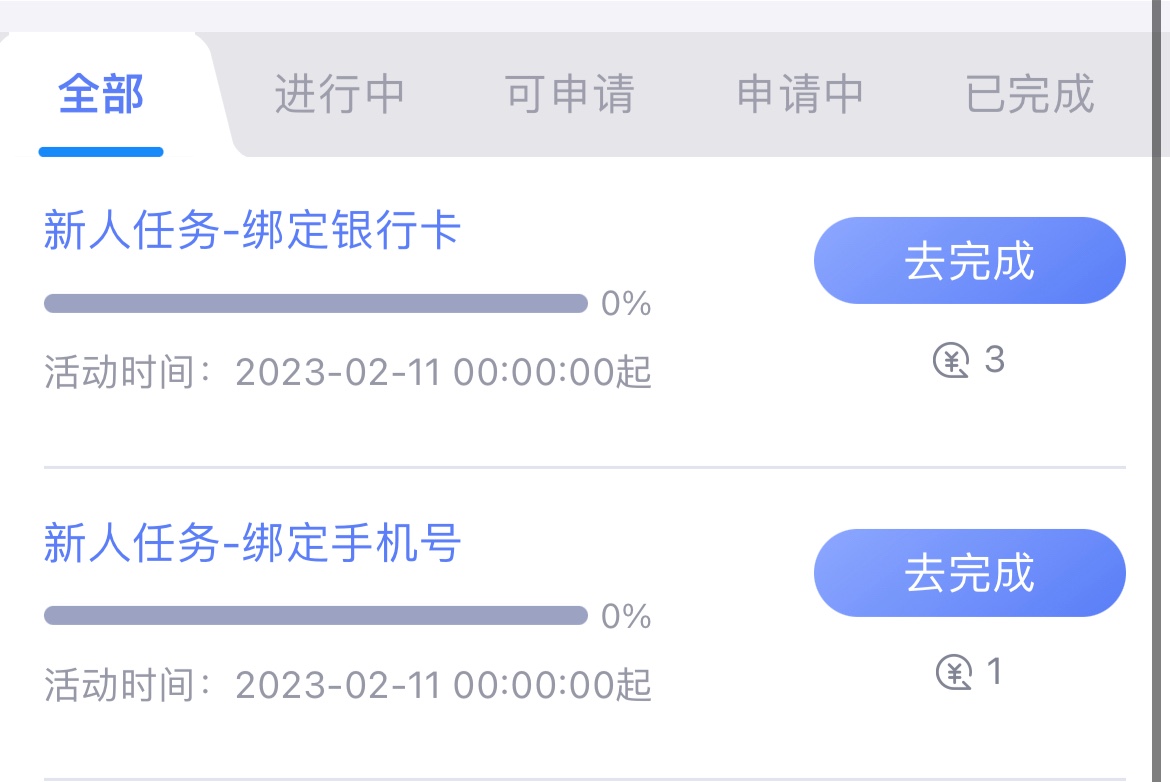Image resolution: width=1170 pixels, height=782 pixels.
Task: Open the 新人任务-绑定手机号 task title
Action: [x=252, y=544]
